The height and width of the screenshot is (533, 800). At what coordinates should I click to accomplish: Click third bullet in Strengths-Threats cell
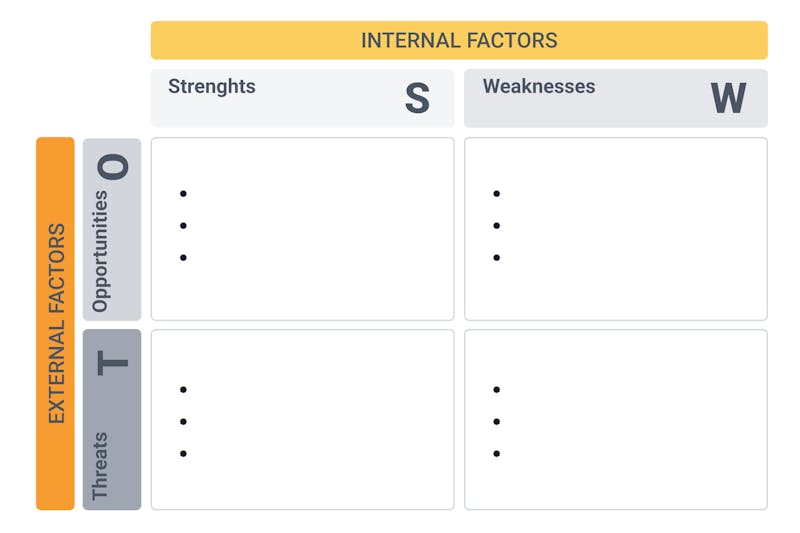point(183,454)
